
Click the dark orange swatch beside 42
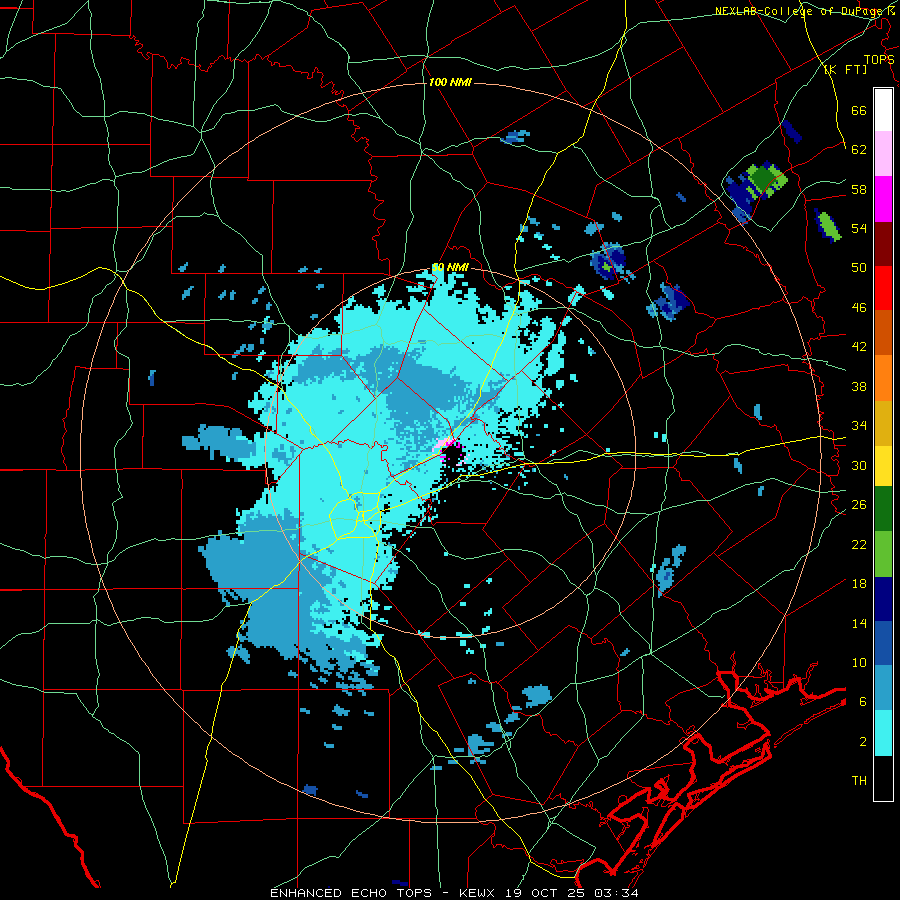coord(883,332)
